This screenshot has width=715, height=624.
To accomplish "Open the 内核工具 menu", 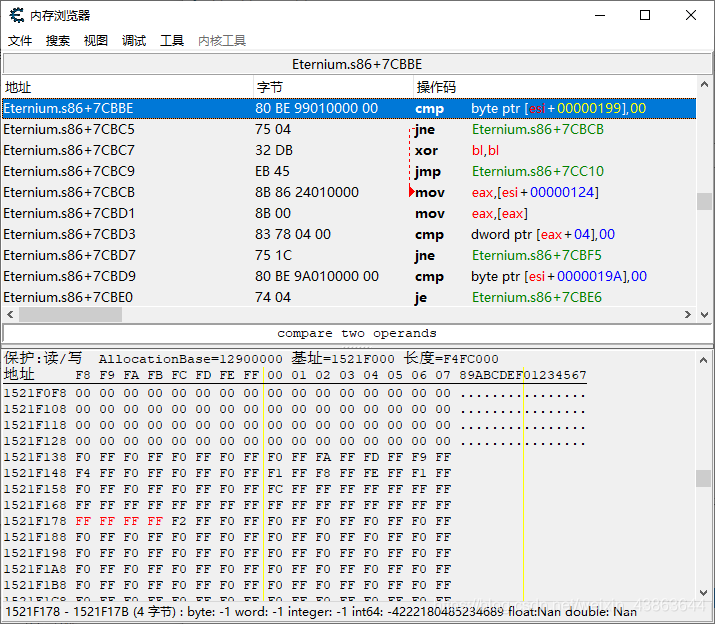I will pyautogui.click(x=222, y=41).
